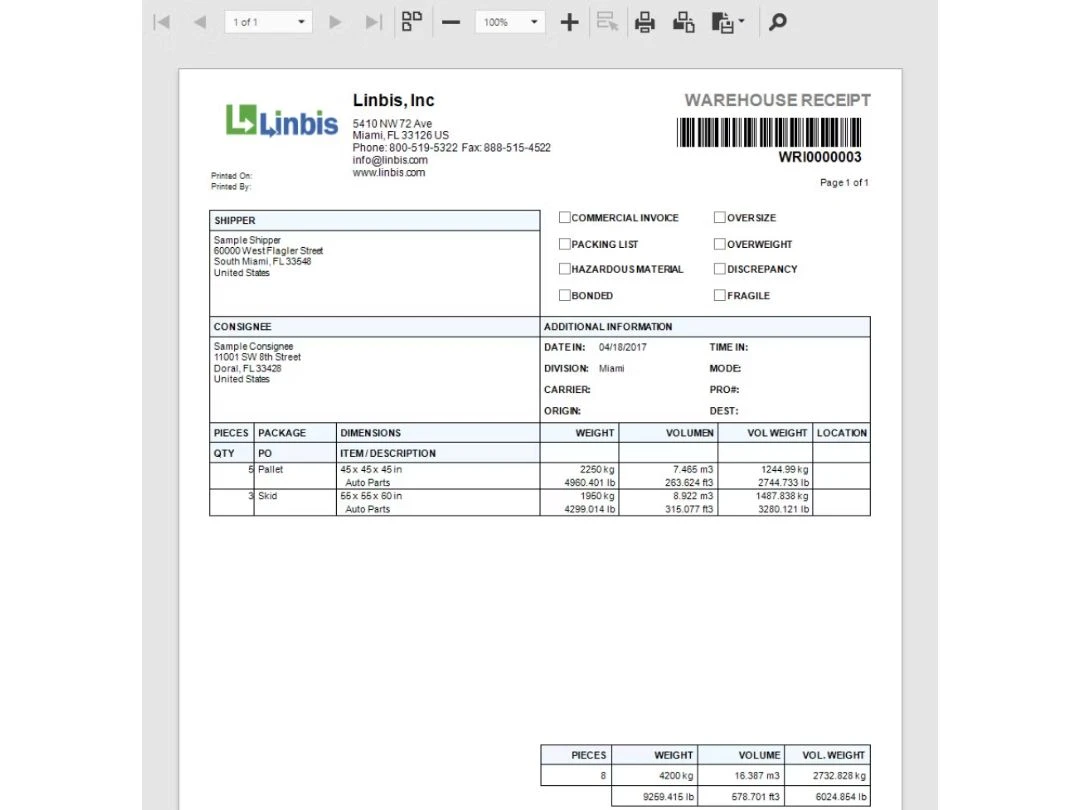Click the print with preview icon
Image resolution: width=1080 pixels, height=810 pixels.
683,21
